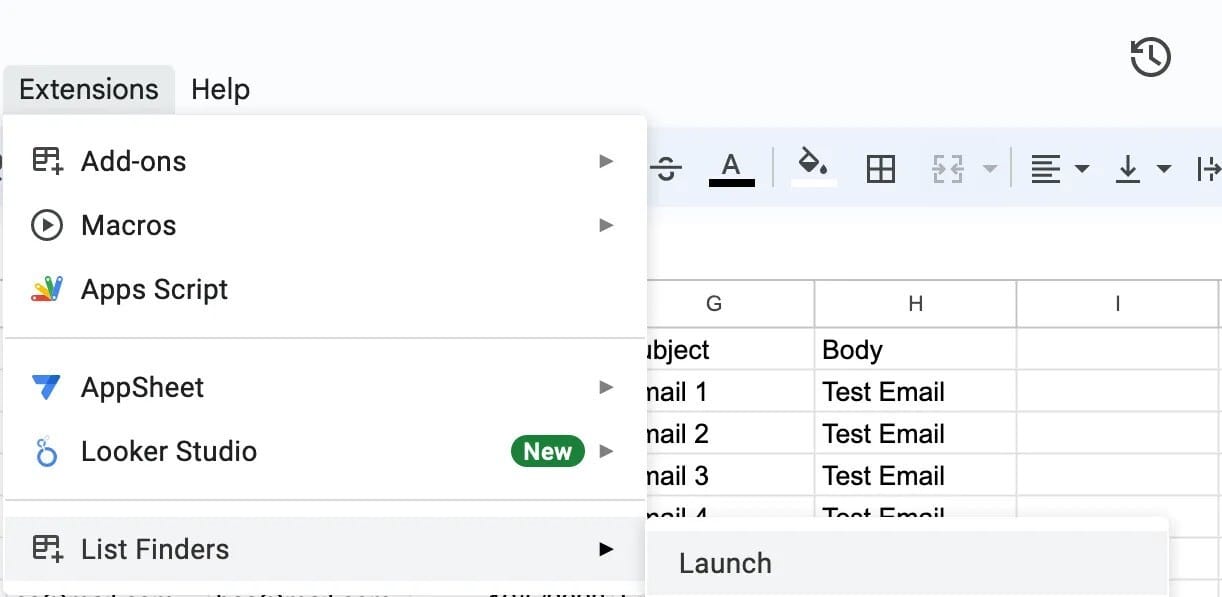This screenshot has width=1222, height=597.
Task: Apply strikethrough formatting from toolbar
Action: (666, 169)
